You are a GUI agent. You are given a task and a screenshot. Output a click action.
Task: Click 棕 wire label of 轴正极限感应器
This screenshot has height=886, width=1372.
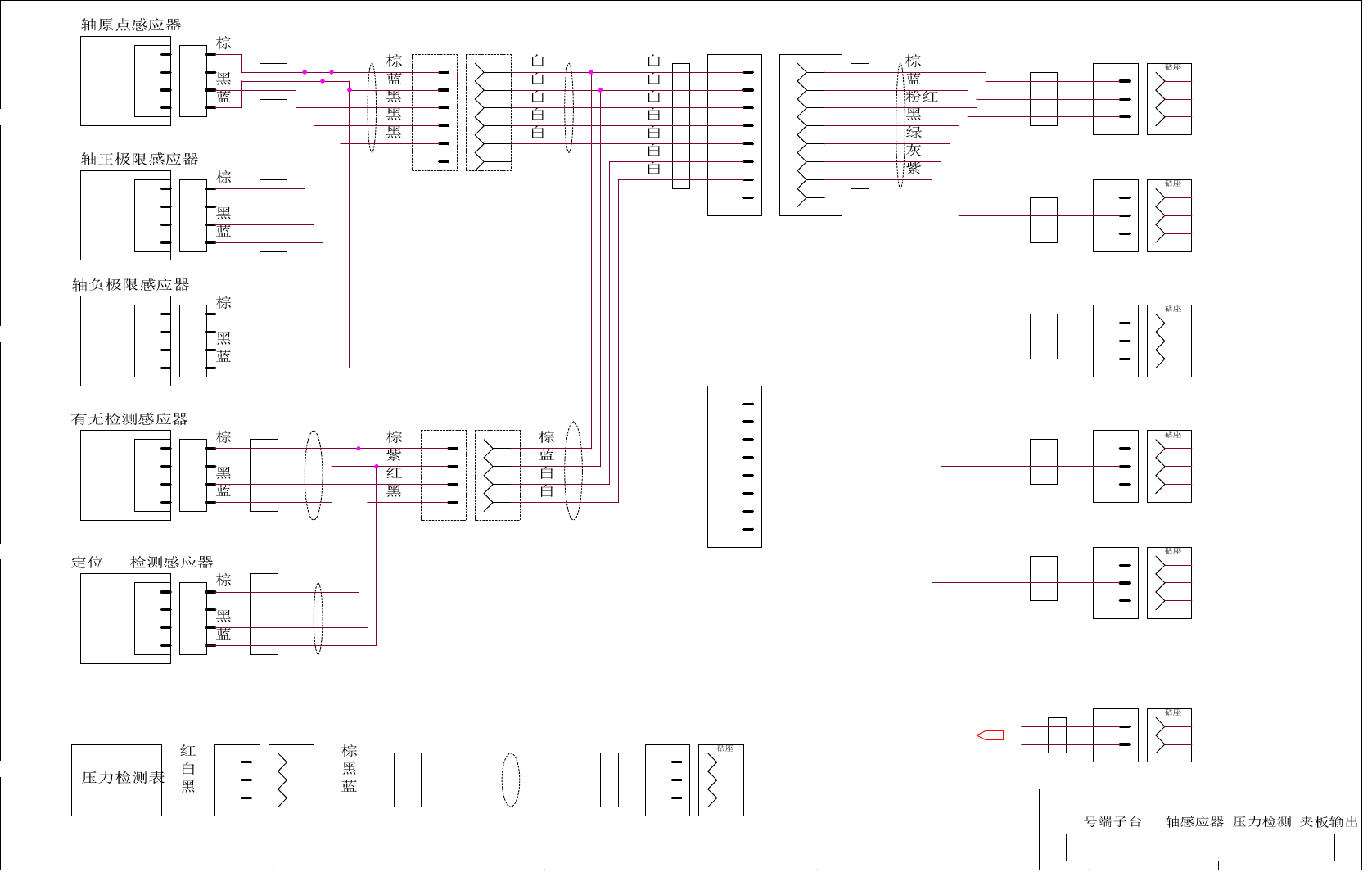point(223,177)
